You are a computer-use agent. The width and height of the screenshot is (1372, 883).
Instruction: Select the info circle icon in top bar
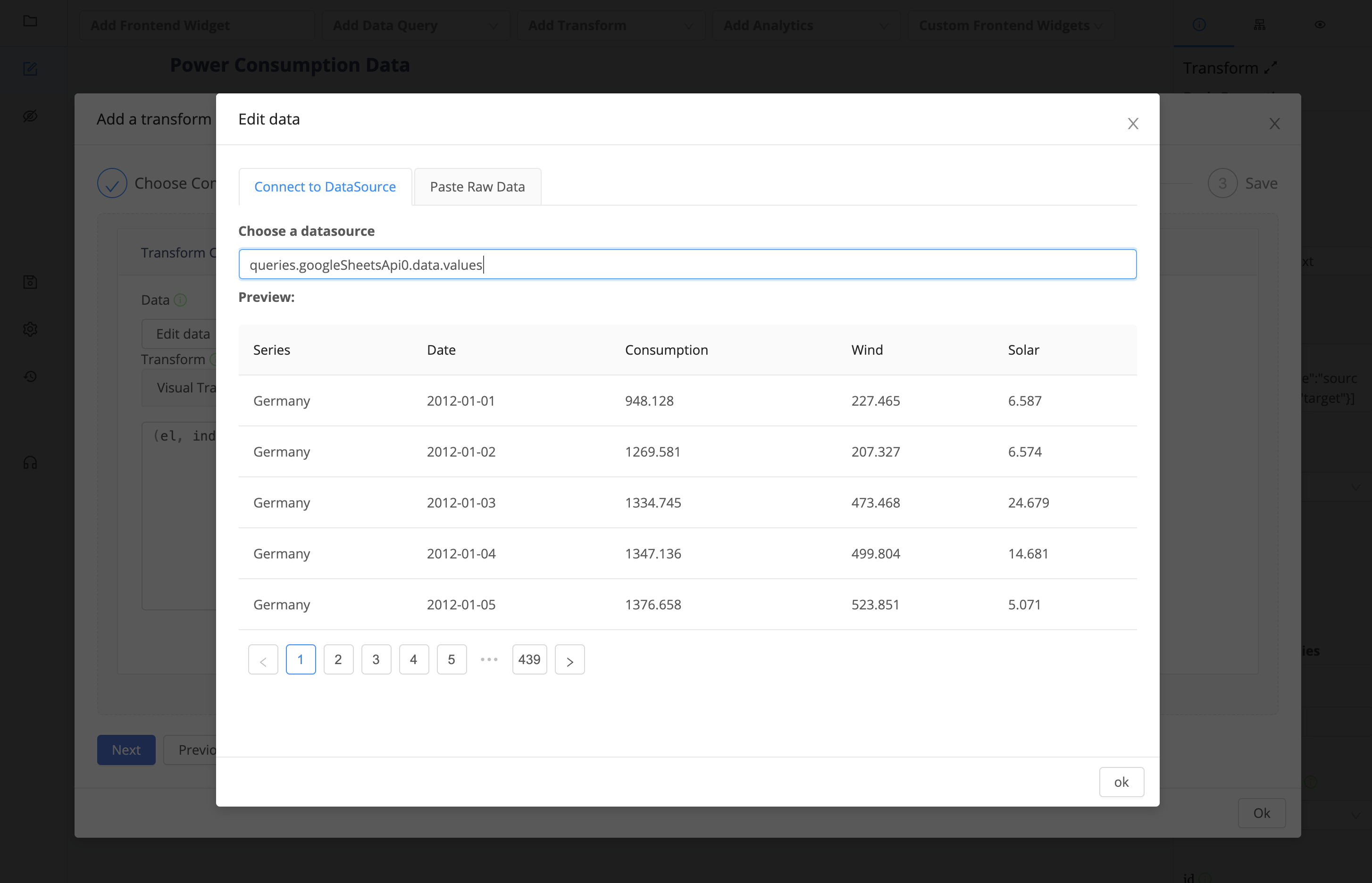click(x=1199, y=25)
